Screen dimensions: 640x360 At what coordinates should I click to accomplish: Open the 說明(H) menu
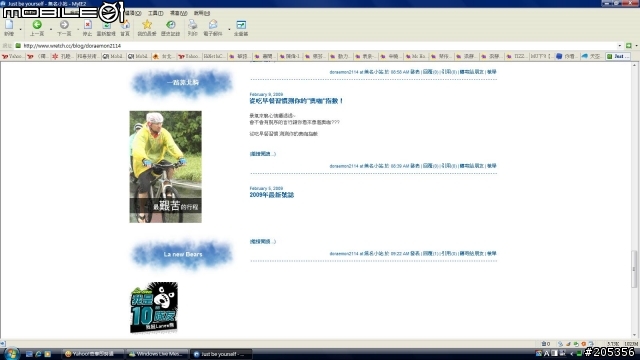coord(201,13)
